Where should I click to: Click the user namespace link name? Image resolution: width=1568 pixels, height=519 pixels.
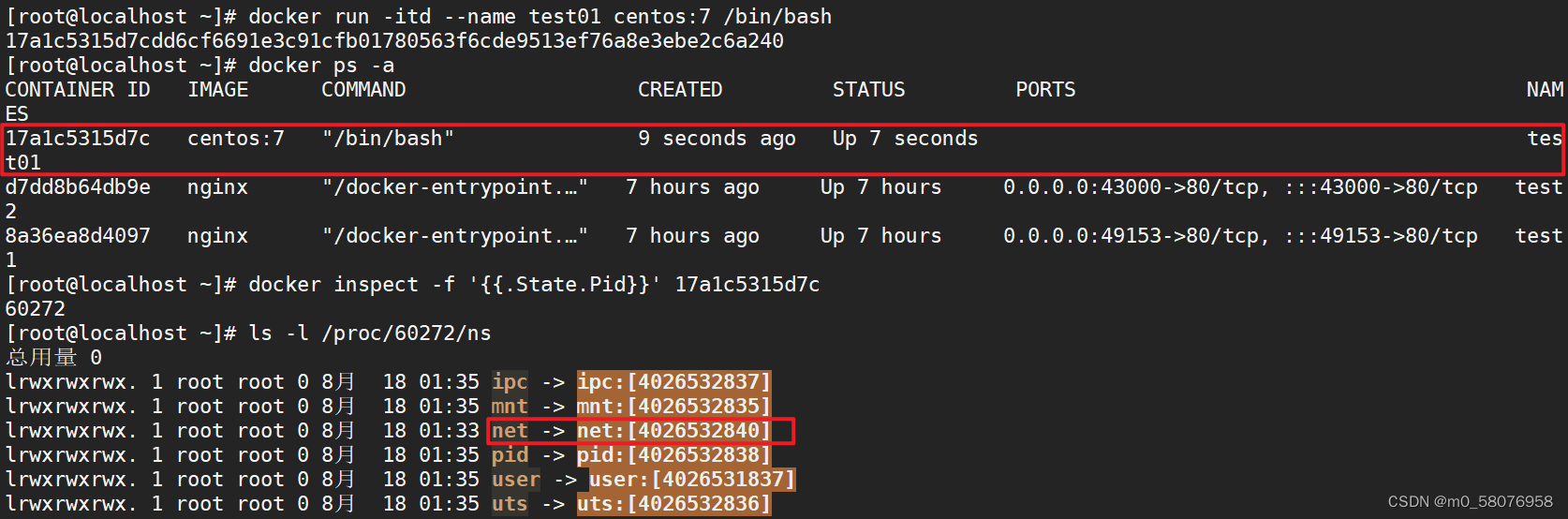516,480
